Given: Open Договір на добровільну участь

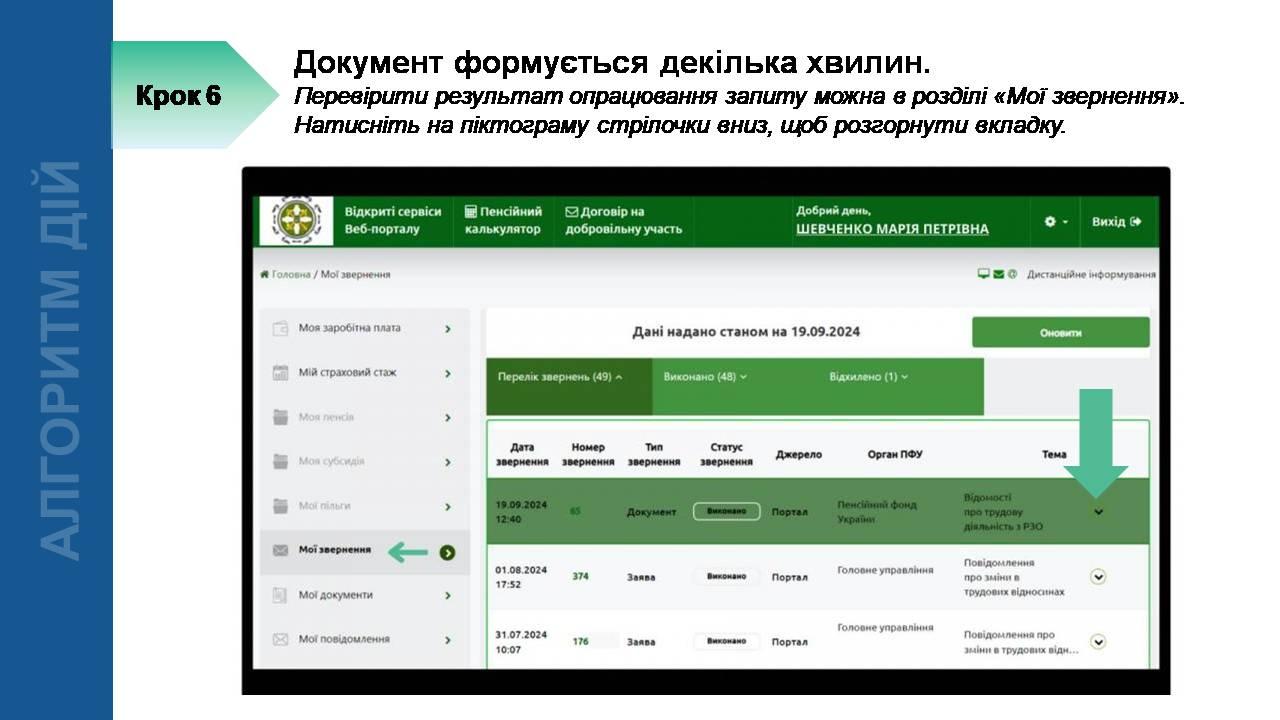Looking at the screenshot, I should [623, 221].
